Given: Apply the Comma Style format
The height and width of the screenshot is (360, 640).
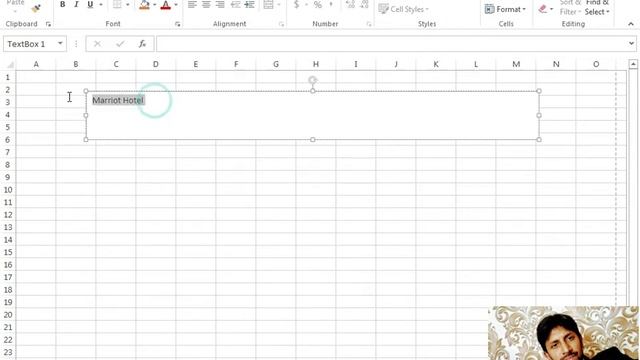Looking at the screenshot, I should [331, 4].
